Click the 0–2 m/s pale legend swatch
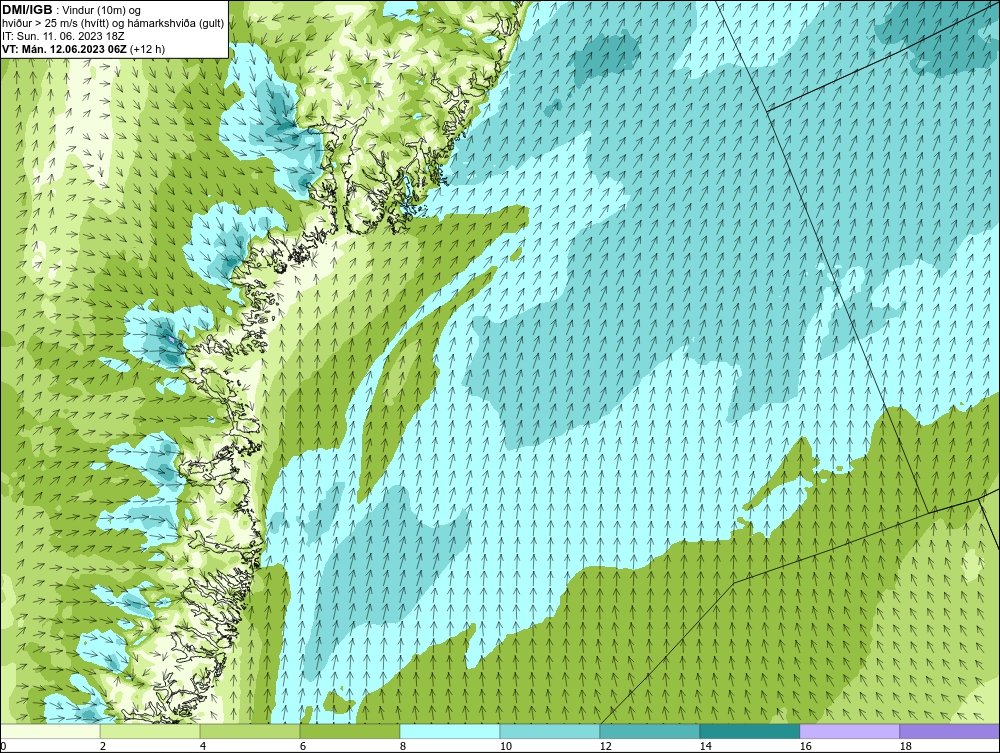 (x=50, y=731)
